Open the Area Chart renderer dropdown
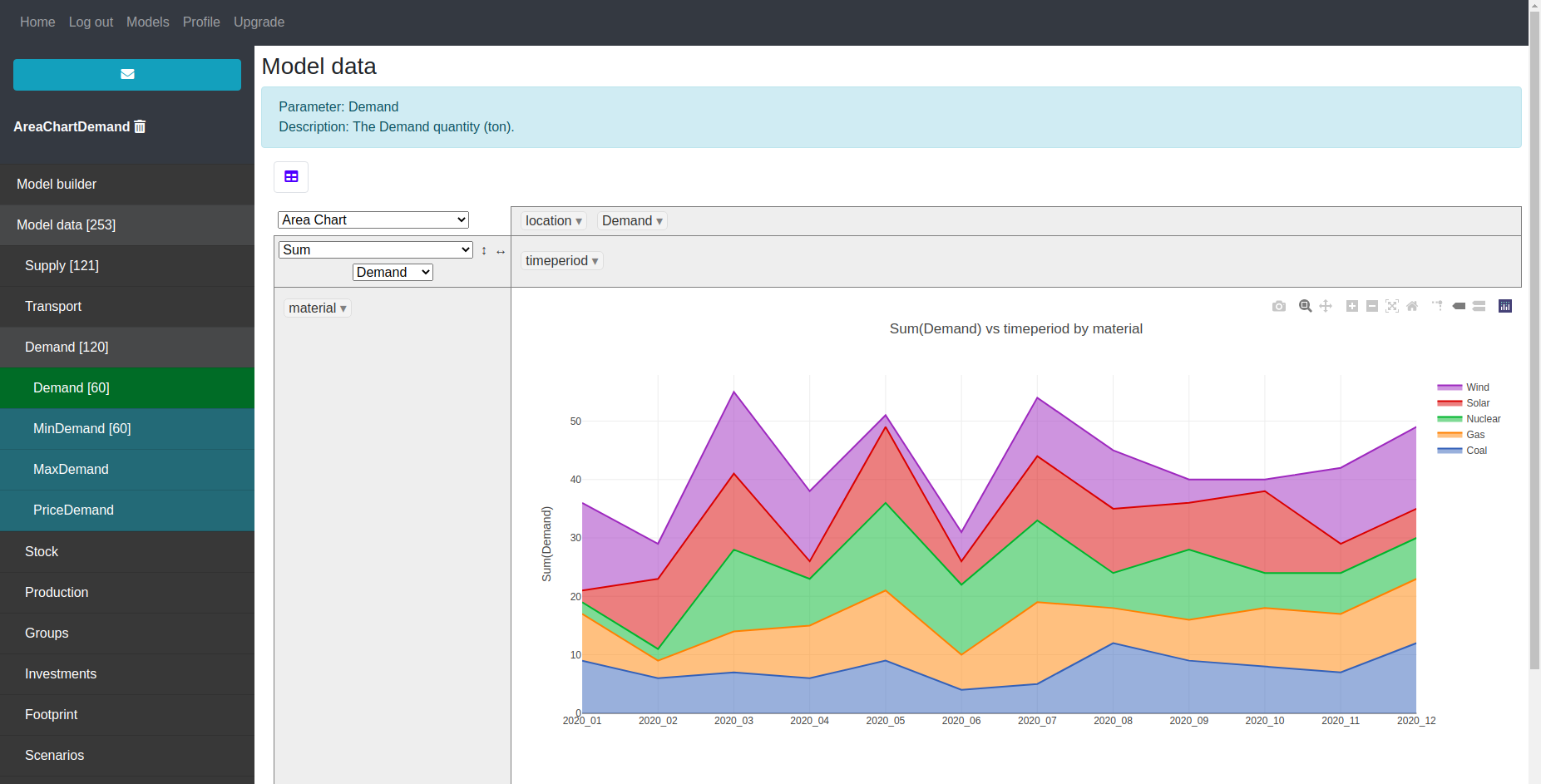Viewport: 1541px width, 784px height. click(x=373, y=219)
